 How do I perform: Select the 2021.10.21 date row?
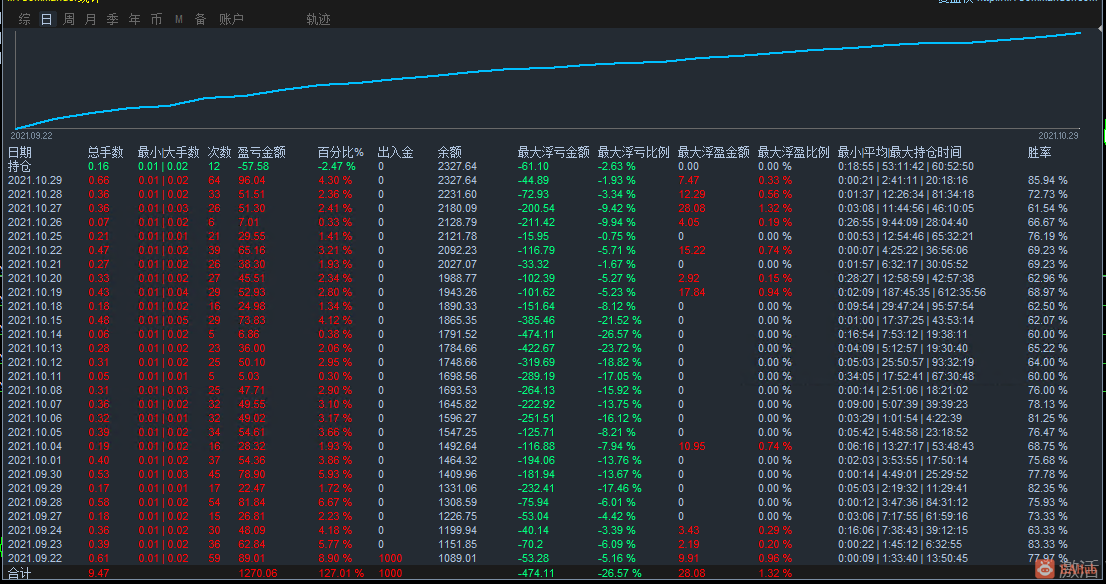tap(35, 264)
